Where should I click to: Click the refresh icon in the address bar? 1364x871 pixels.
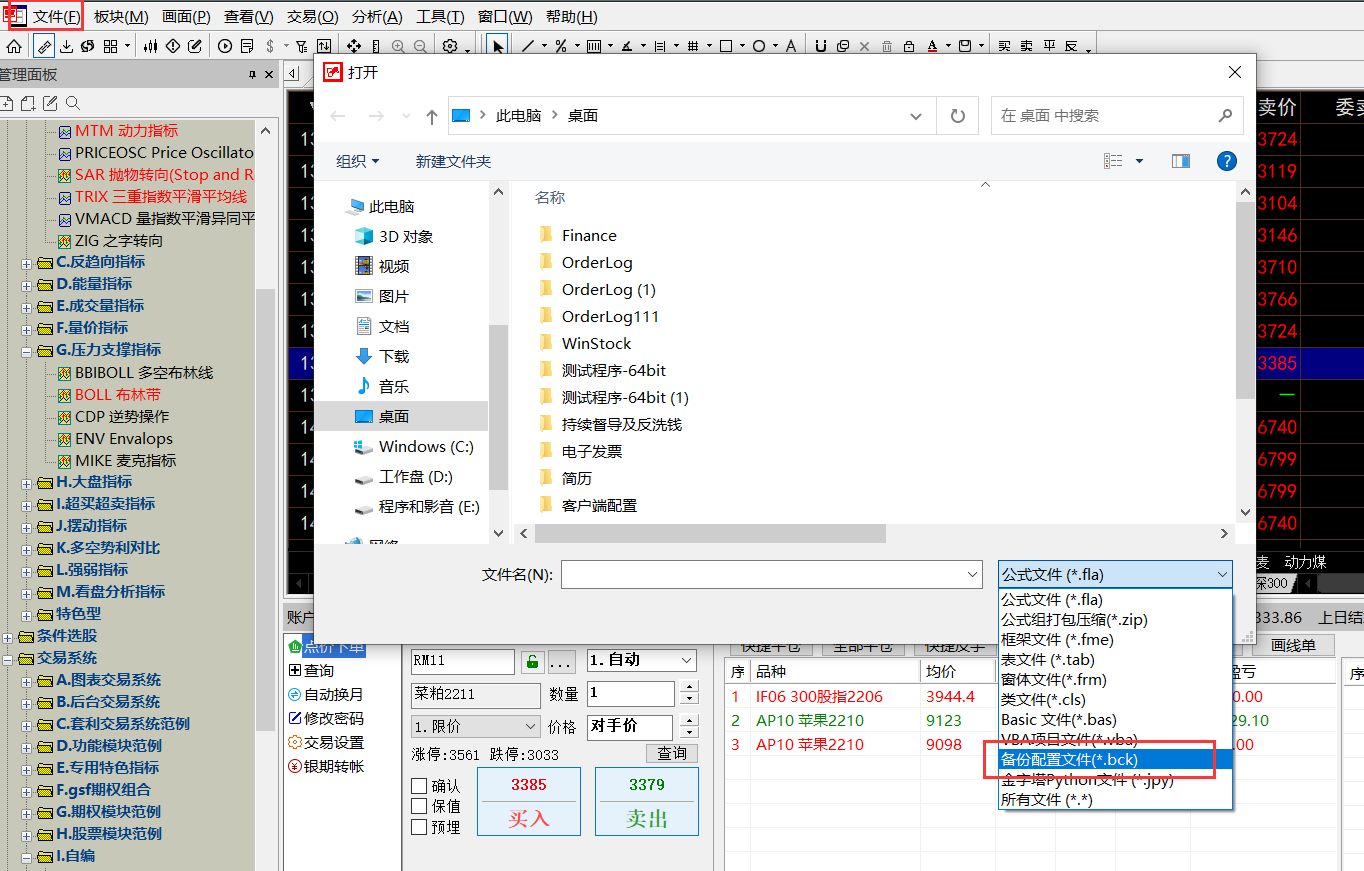tap(958, 116)
